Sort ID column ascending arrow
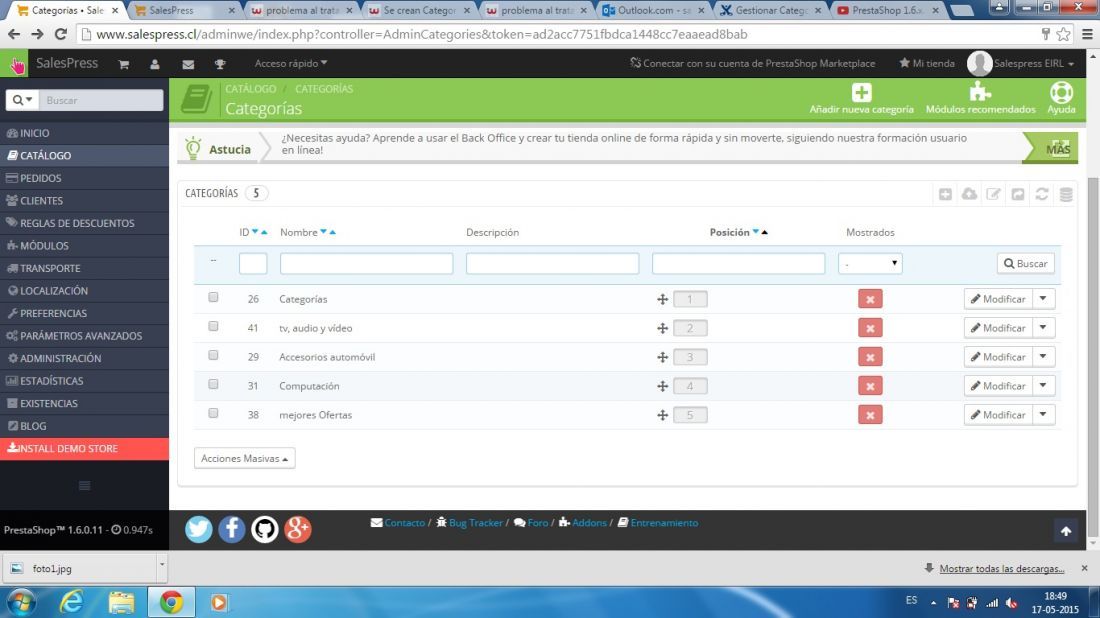This screenshot has width=1100, height=618. 264,232
